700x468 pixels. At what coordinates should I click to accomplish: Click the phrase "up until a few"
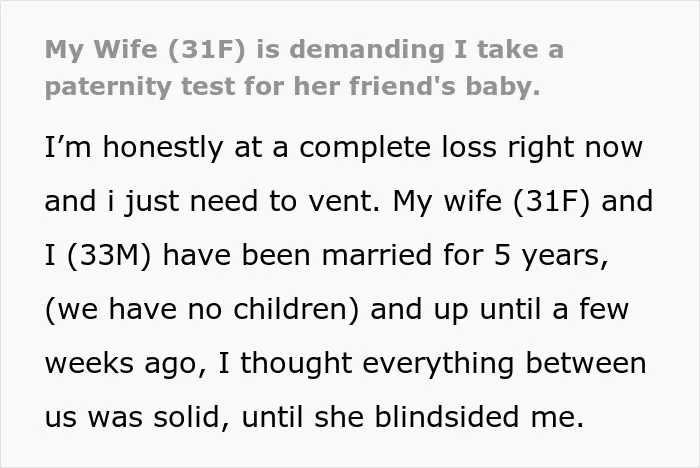pos(500,309)
